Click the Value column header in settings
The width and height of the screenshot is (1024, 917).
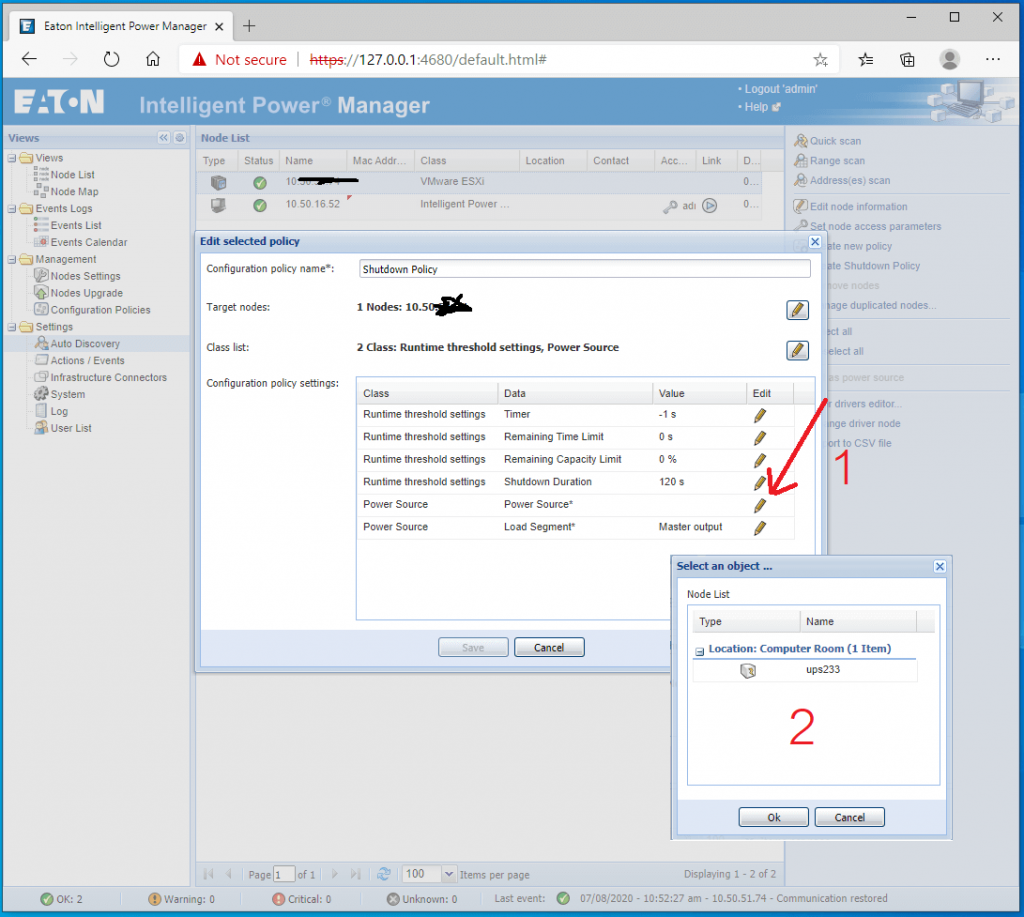point(699,393)
